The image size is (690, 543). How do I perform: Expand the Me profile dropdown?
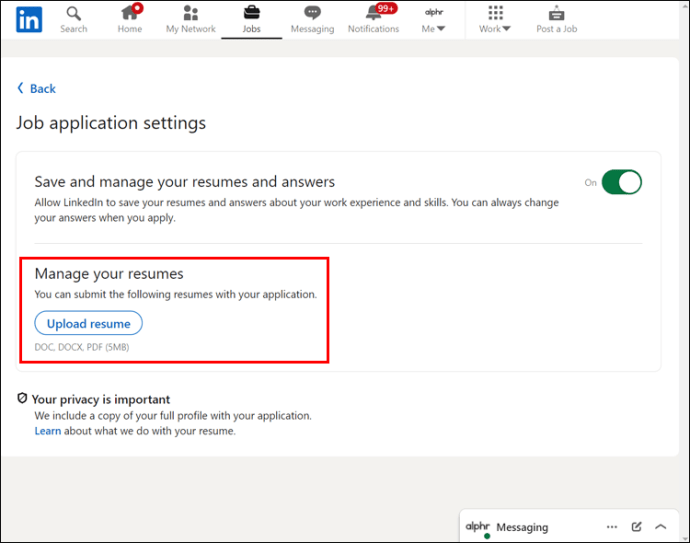pyautogui.click(x=434, y=19)
